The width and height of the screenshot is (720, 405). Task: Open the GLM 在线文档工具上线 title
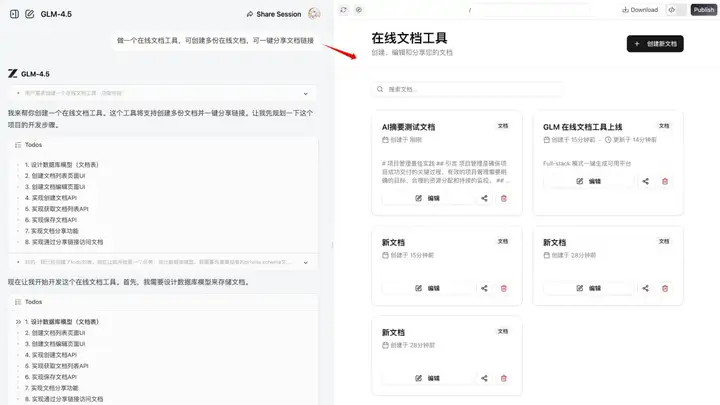(x=582, y=127)
